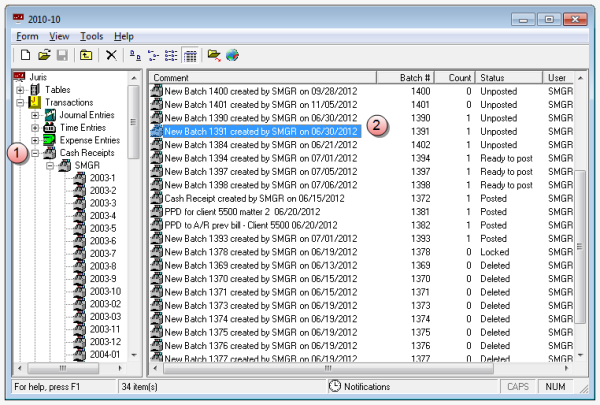Image resolution: width=600 pixels, height=405 pixels.
Task: Click the period icon beside 2003-5
Action: point(80,229)
